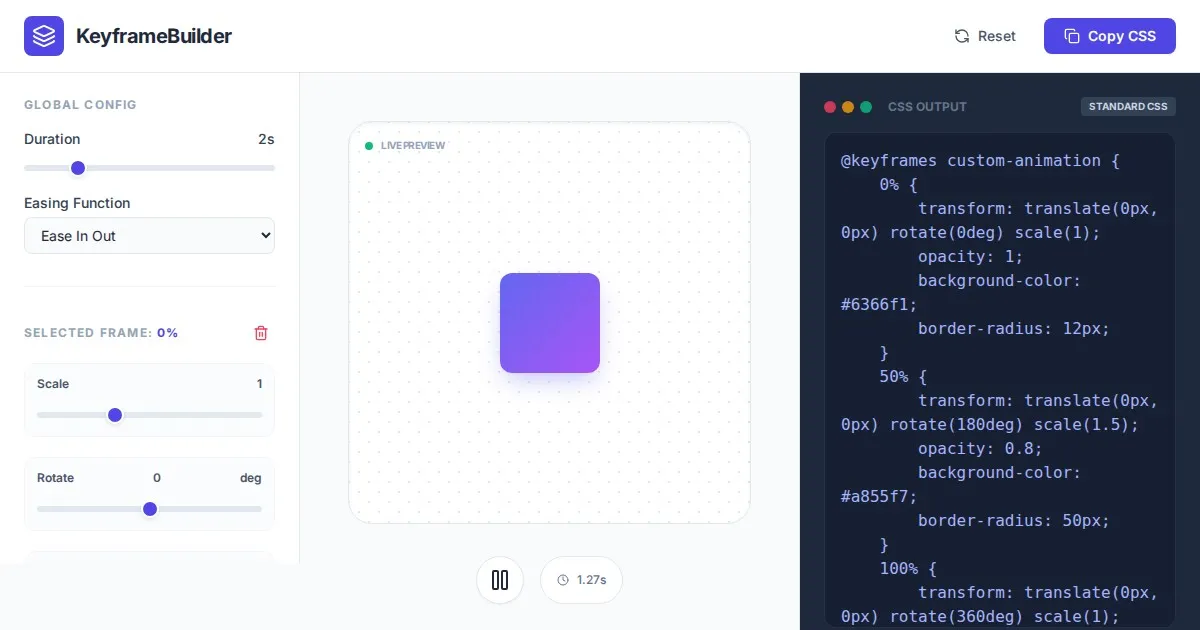Click the Duration slider handle

click(x=78, y=168)
